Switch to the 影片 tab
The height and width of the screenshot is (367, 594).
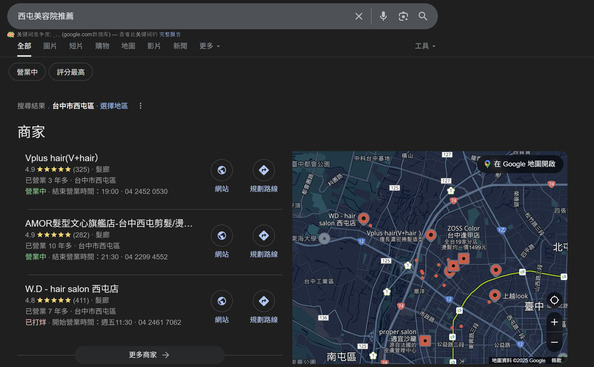click(154, 46)
